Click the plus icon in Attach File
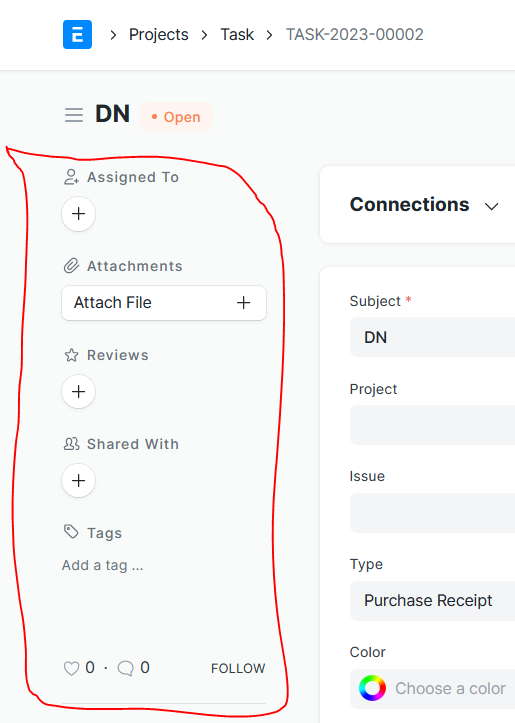 [243, 302]
